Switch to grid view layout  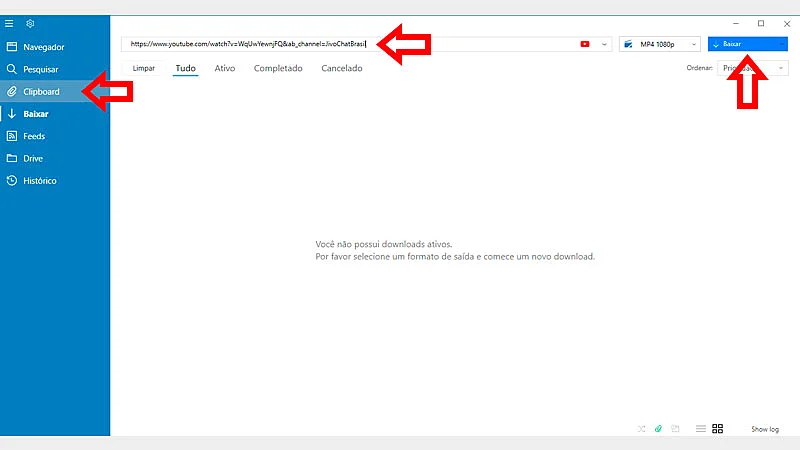point(717,429)
